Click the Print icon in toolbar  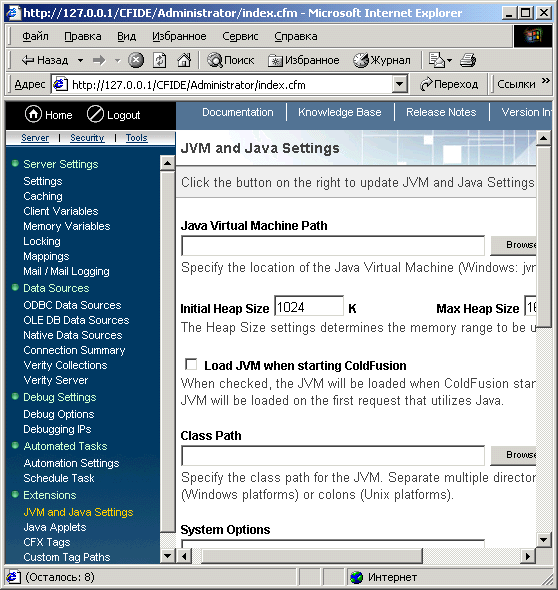click(x=468, y=60)
